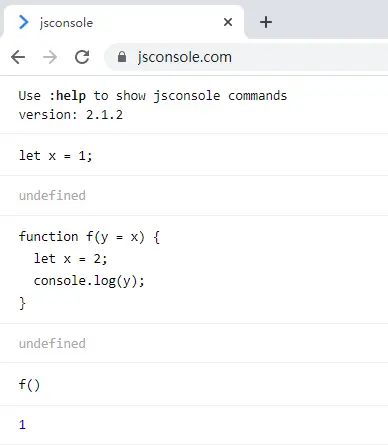
Task: Click the browser forward arrow
Action: [x=50, y=57]
